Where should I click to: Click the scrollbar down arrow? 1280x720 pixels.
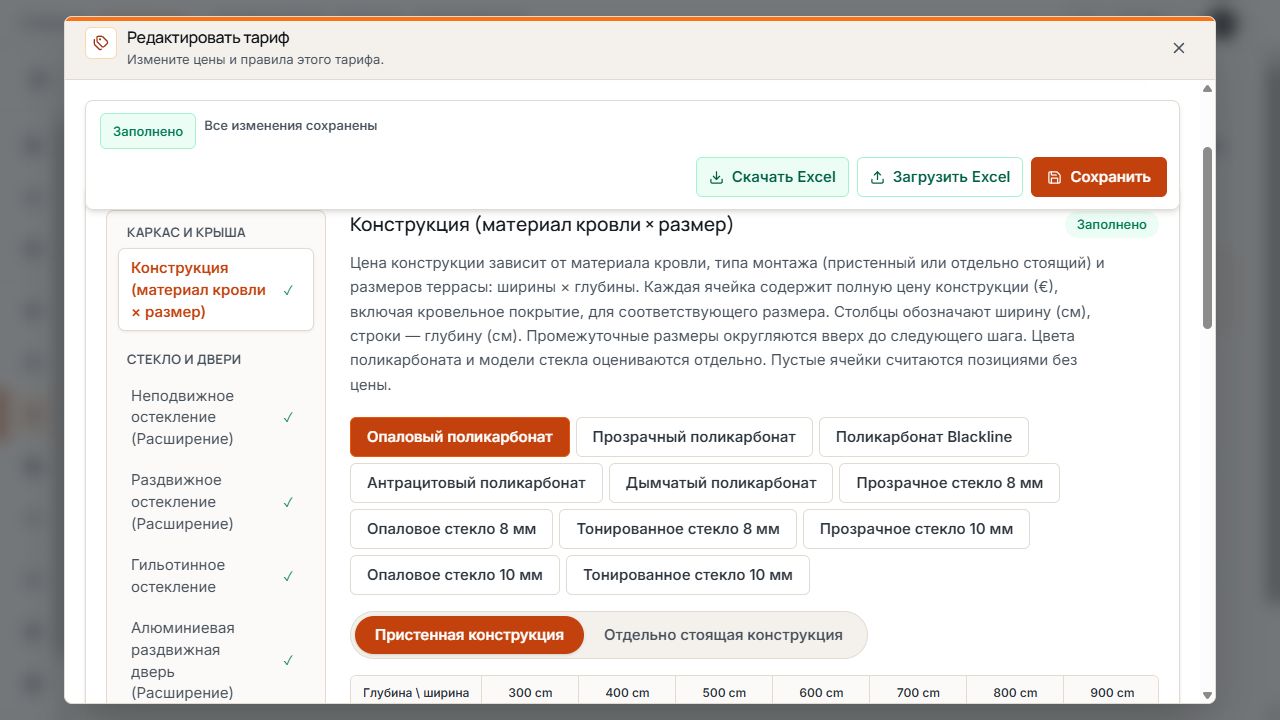(1207, 695)
